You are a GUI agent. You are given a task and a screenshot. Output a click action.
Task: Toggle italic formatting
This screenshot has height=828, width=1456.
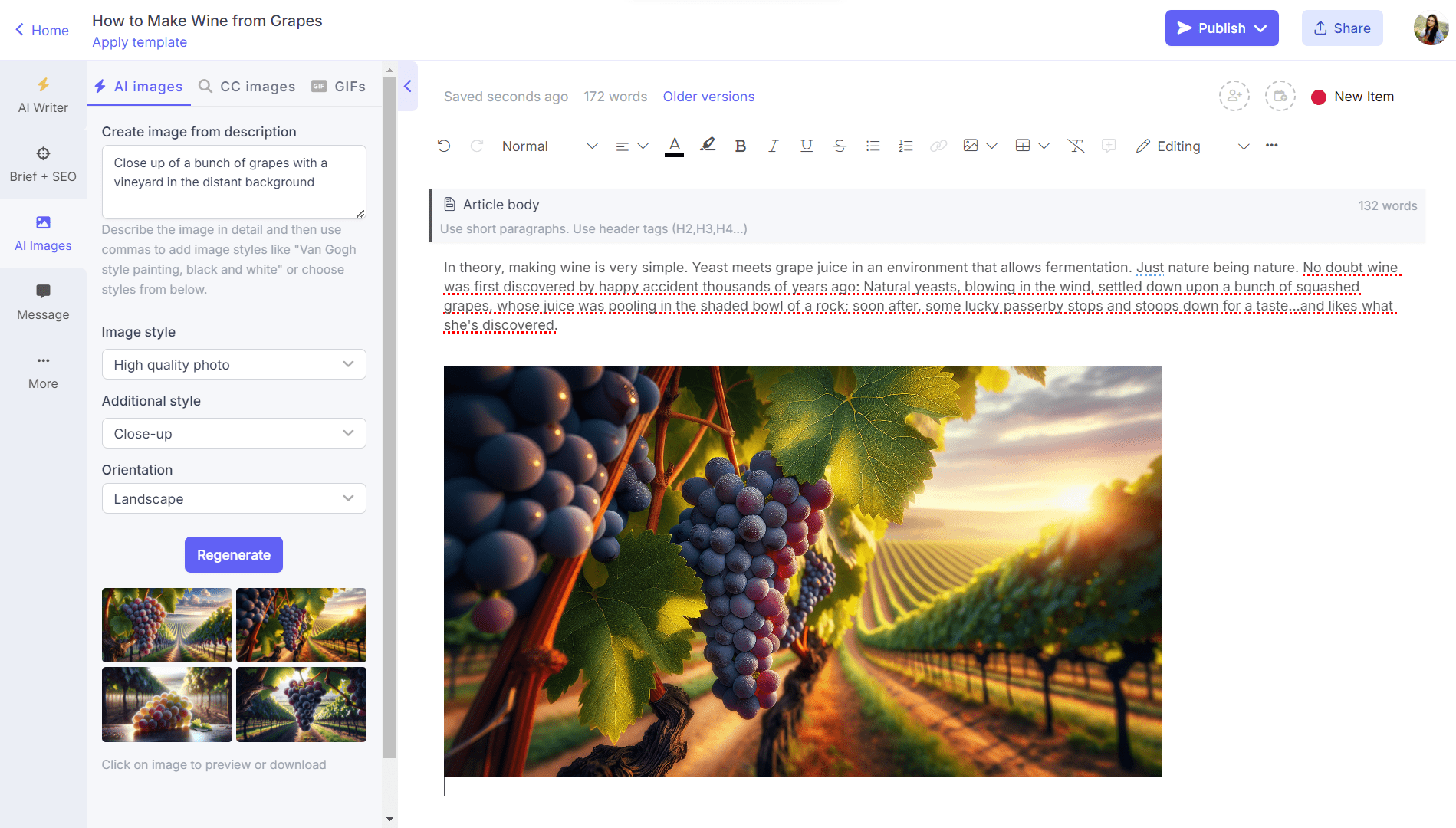[x=773, y=146]
